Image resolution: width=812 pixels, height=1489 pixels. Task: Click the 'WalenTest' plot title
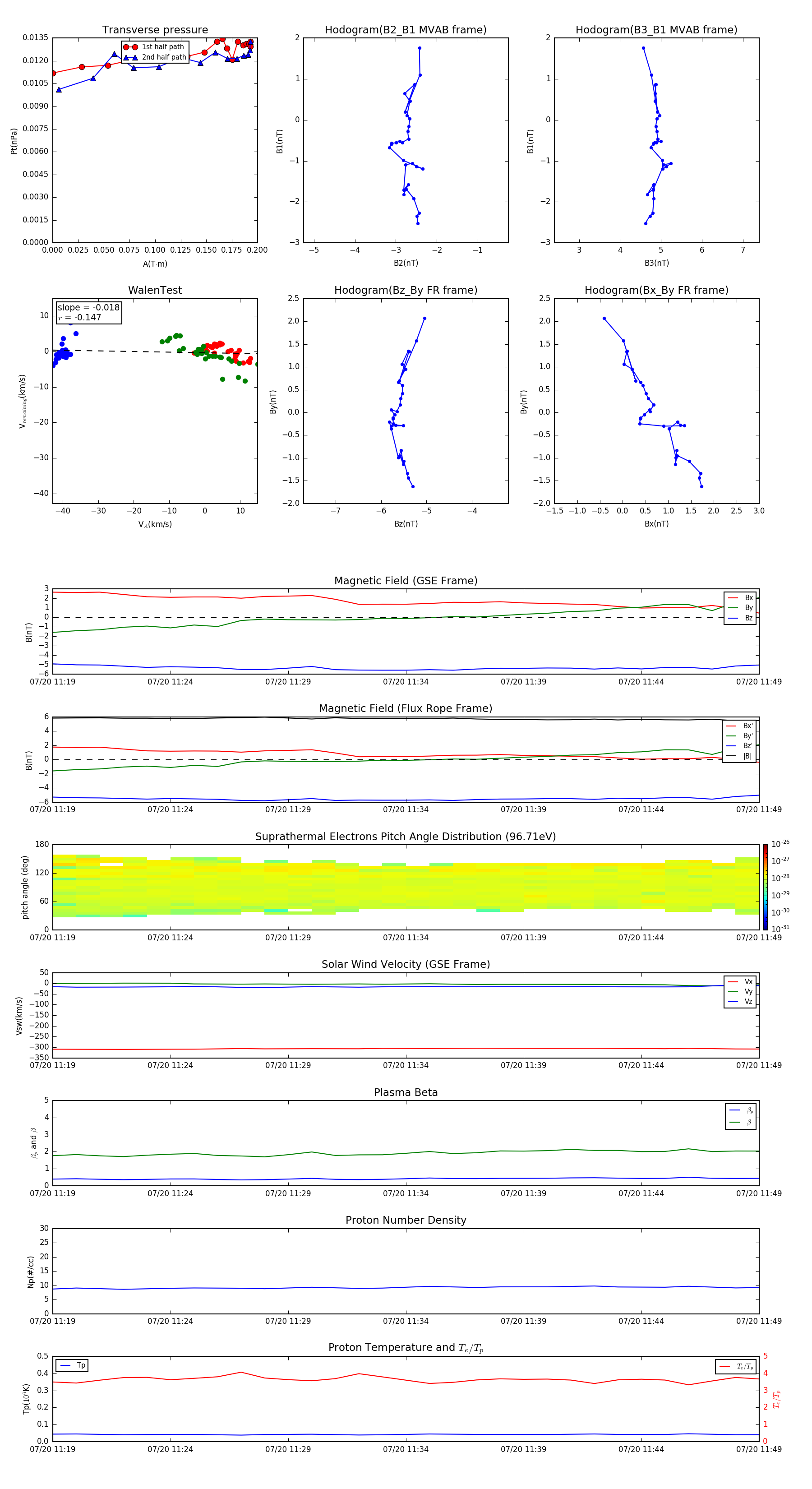[155, 290]
